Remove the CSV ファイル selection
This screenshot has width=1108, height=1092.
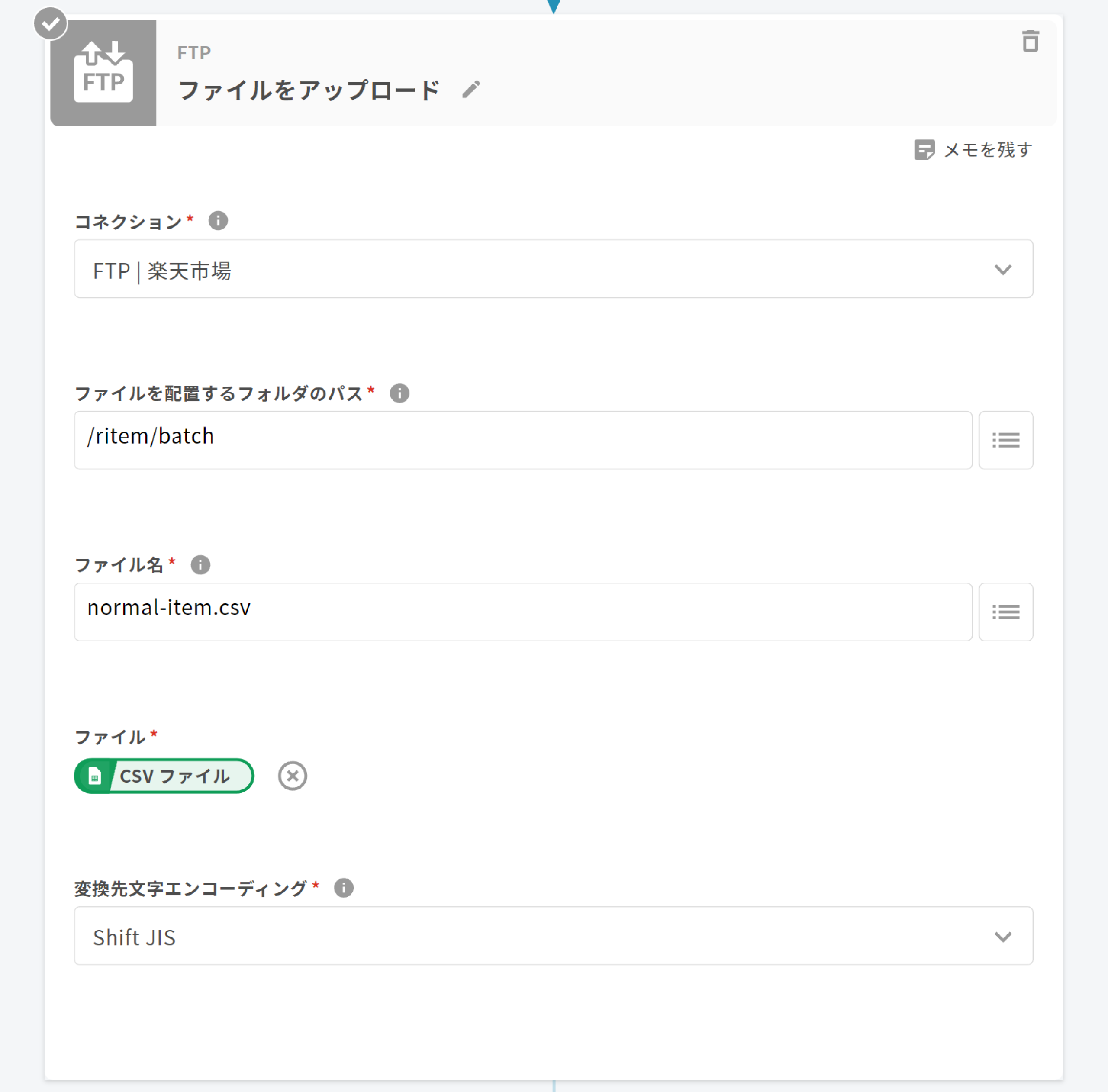click(x=293, y=776)
